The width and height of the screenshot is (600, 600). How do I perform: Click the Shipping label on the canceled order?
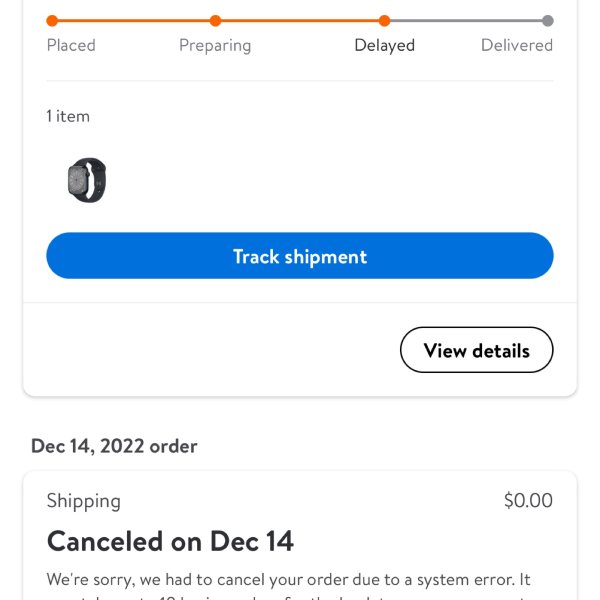(83, 501)
